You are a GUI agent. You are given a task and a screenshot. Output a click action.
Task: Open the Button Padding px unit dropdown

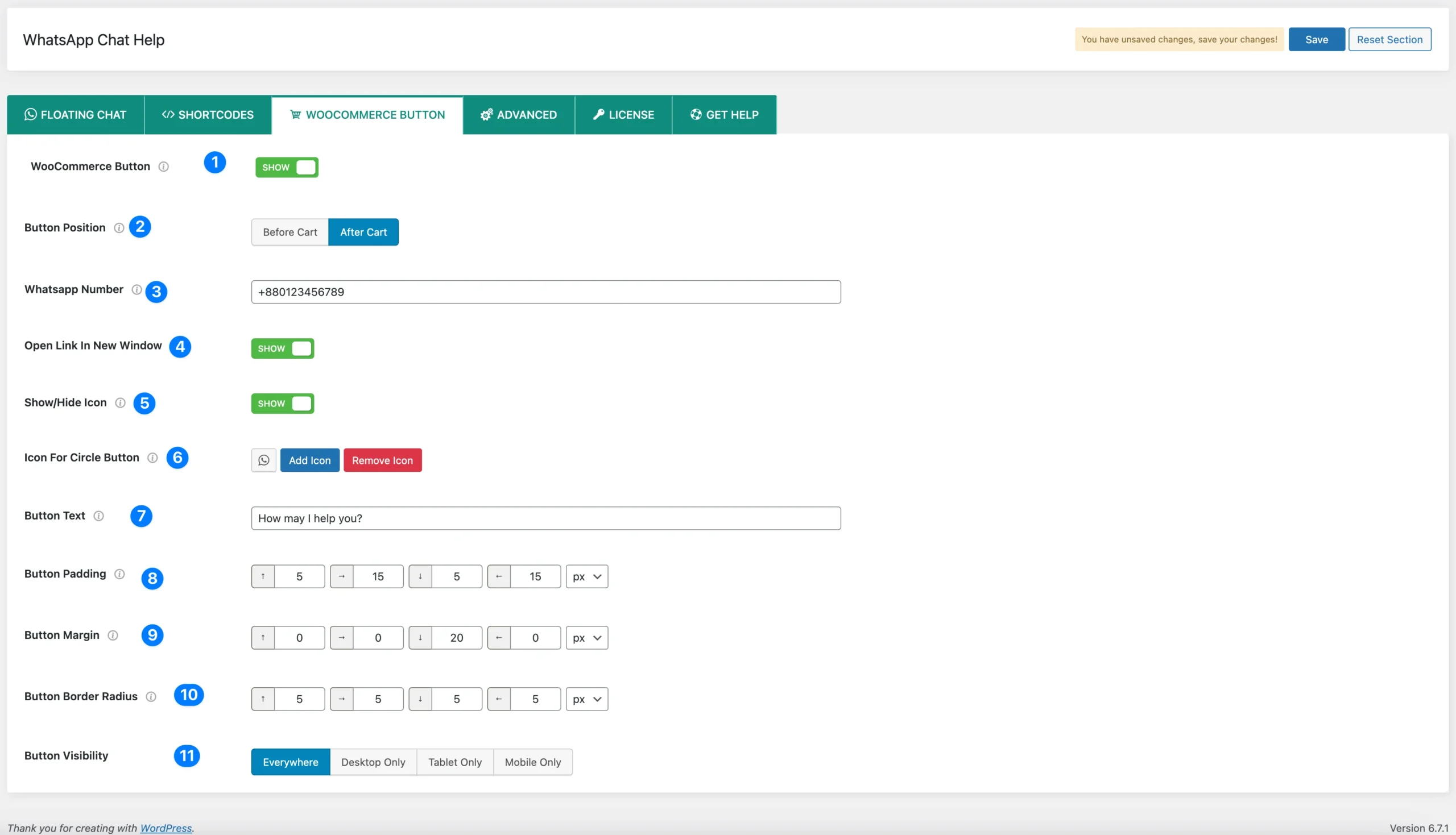tap(587, 576)
